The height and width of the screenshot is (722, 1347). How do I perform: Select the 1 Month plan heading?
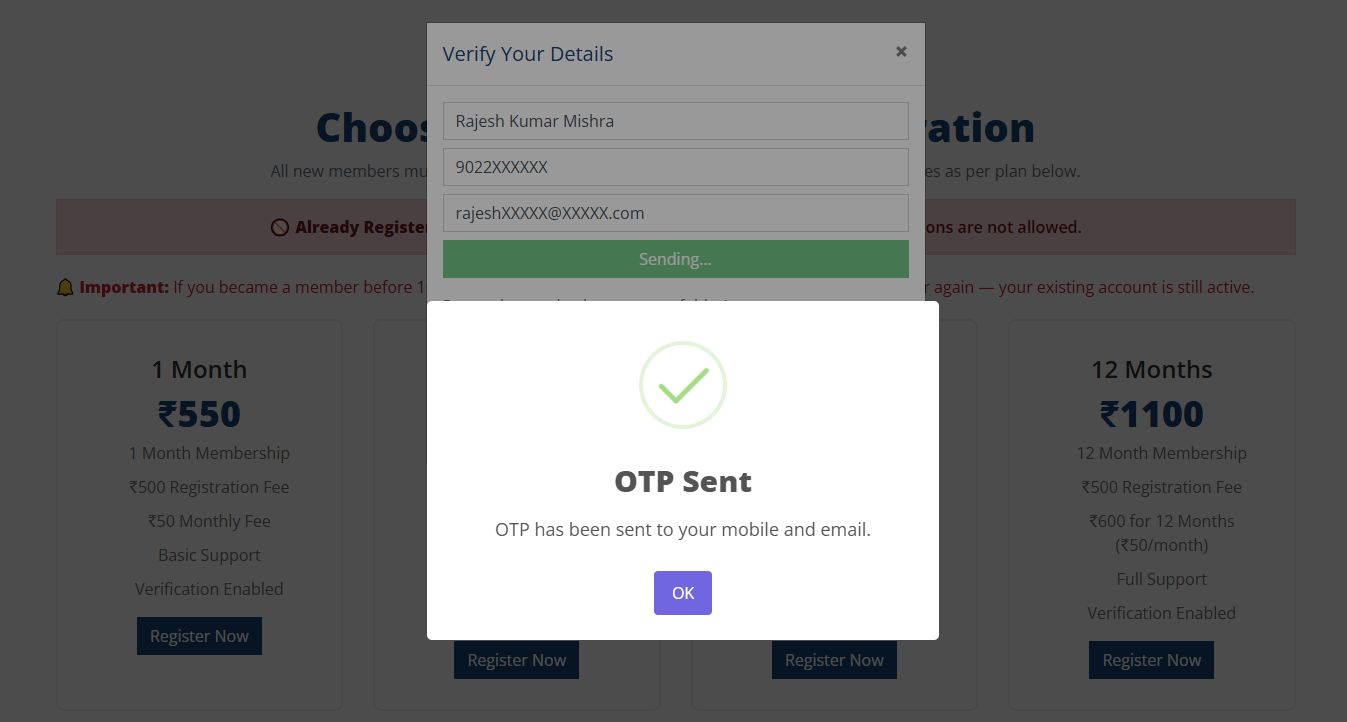[x=199, y=370]
